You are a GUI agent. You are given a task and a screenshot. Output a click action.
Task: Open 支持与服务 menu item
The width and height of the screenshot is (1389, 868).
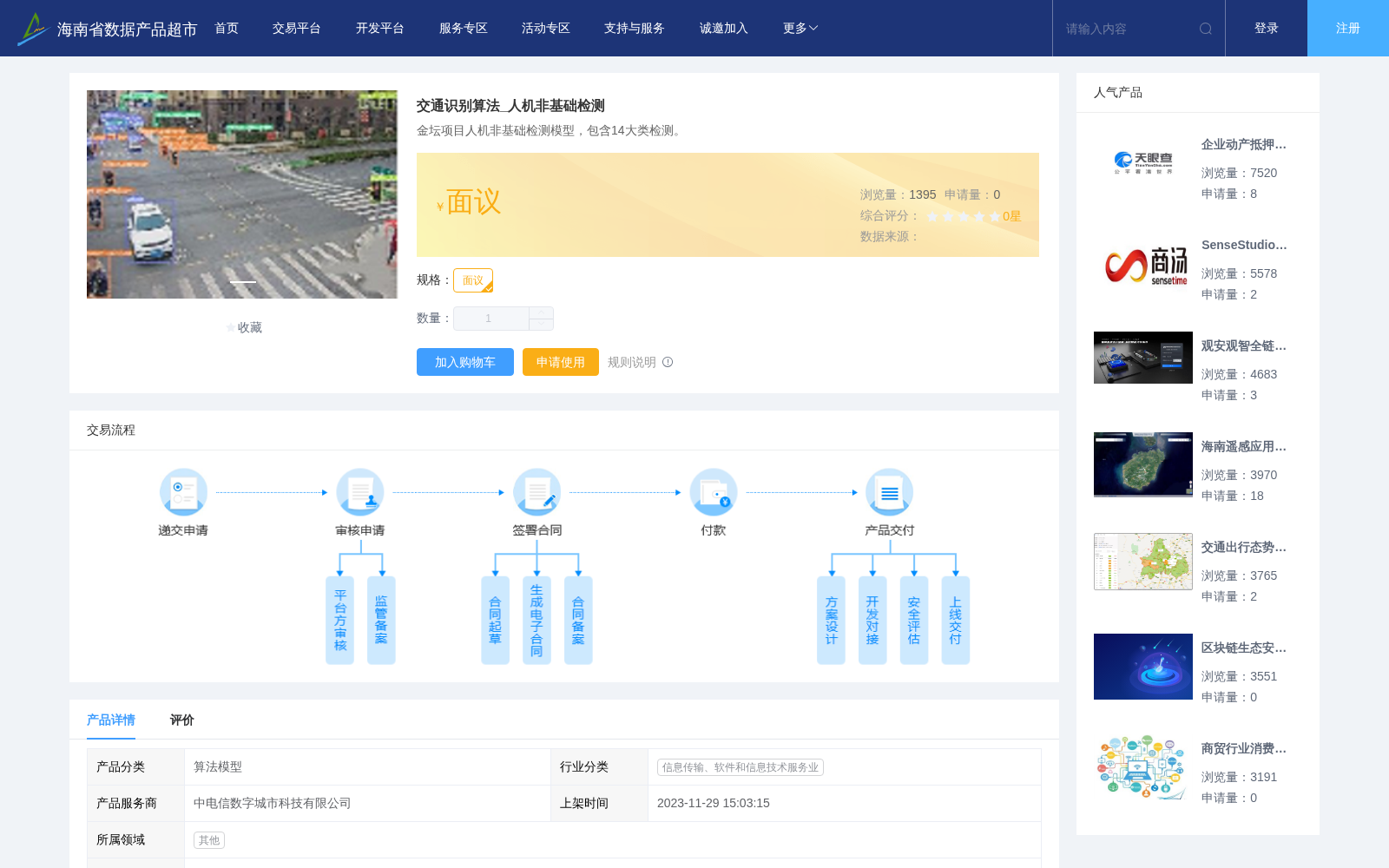pos(635,29)
